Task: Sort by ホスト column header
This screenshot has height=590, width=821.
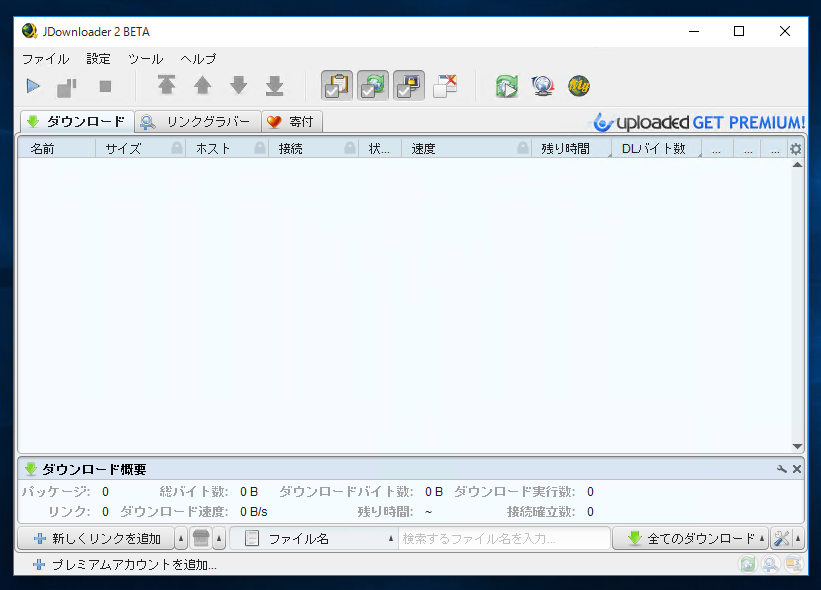Action: pyautogui.click(x=227, y=149)
